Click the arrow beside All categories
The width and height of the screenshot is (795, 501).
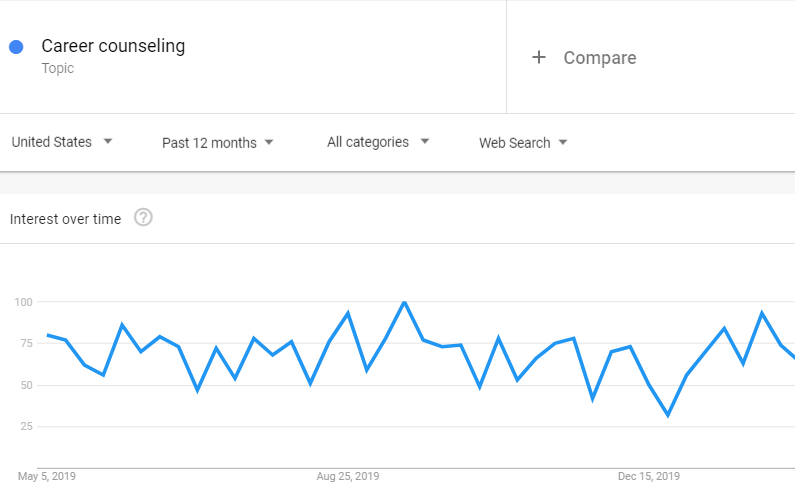[x=425, y=141]
